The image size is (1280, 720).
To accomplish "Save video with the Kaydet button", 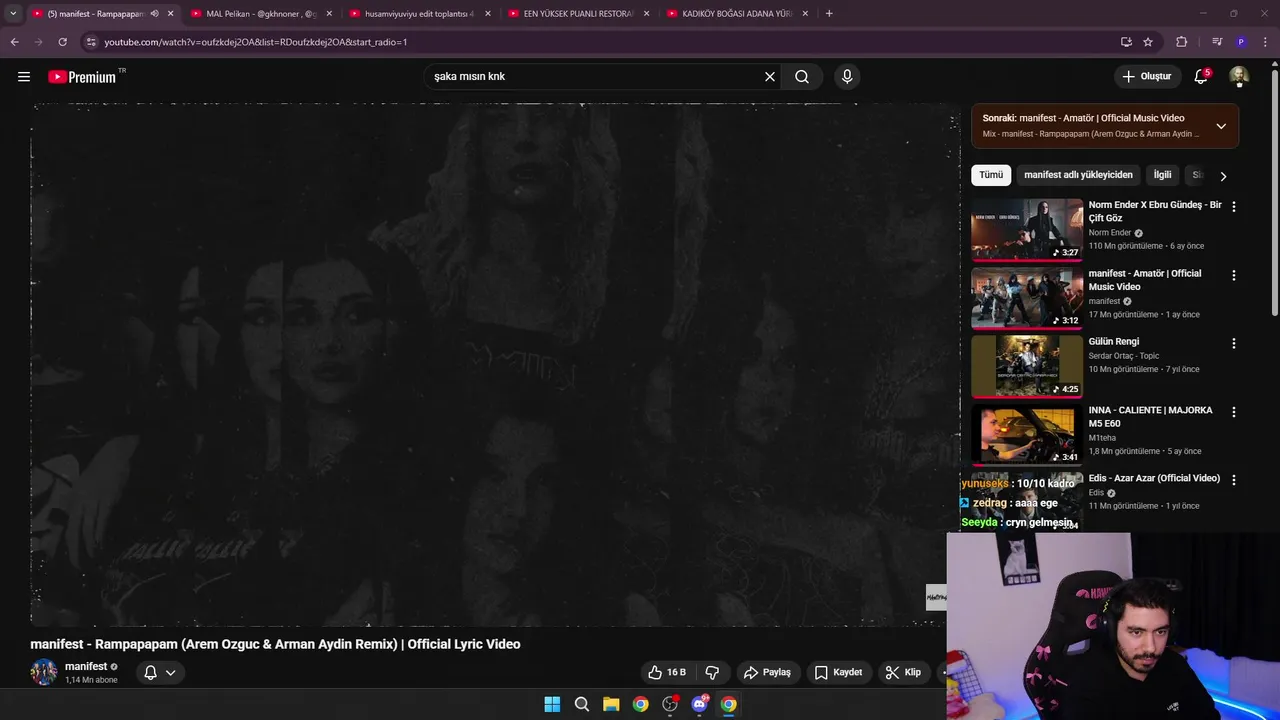I will tap(839, 672).
